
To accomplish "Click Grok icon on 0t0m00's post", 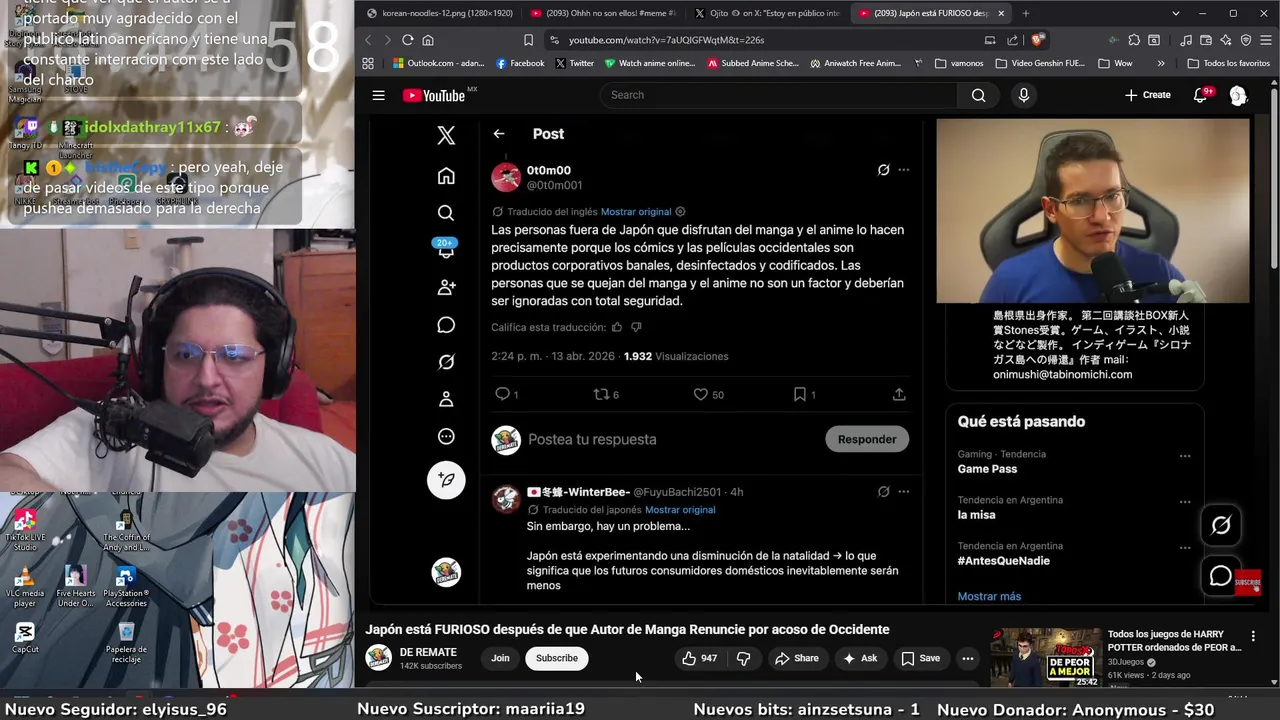I will coord(883,170).
